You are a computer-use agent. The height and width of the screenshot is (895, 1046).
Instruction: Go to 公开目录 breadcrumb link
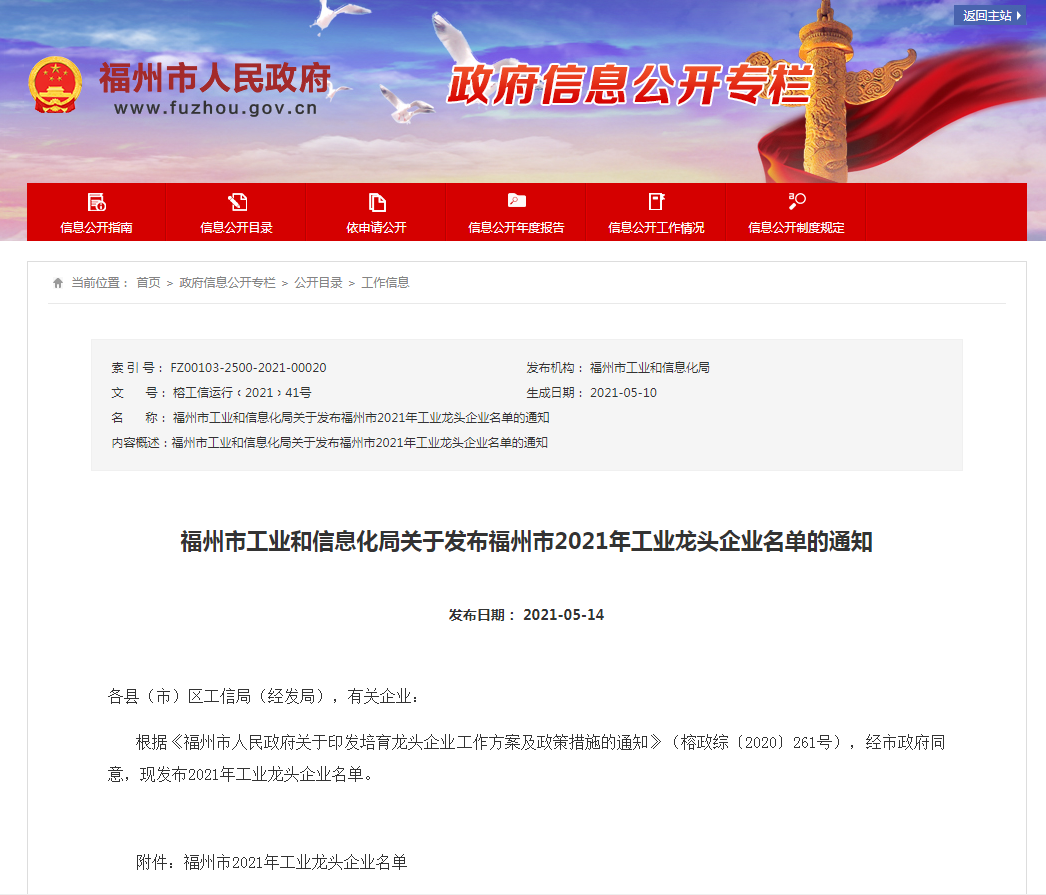[x=318, y=283]
